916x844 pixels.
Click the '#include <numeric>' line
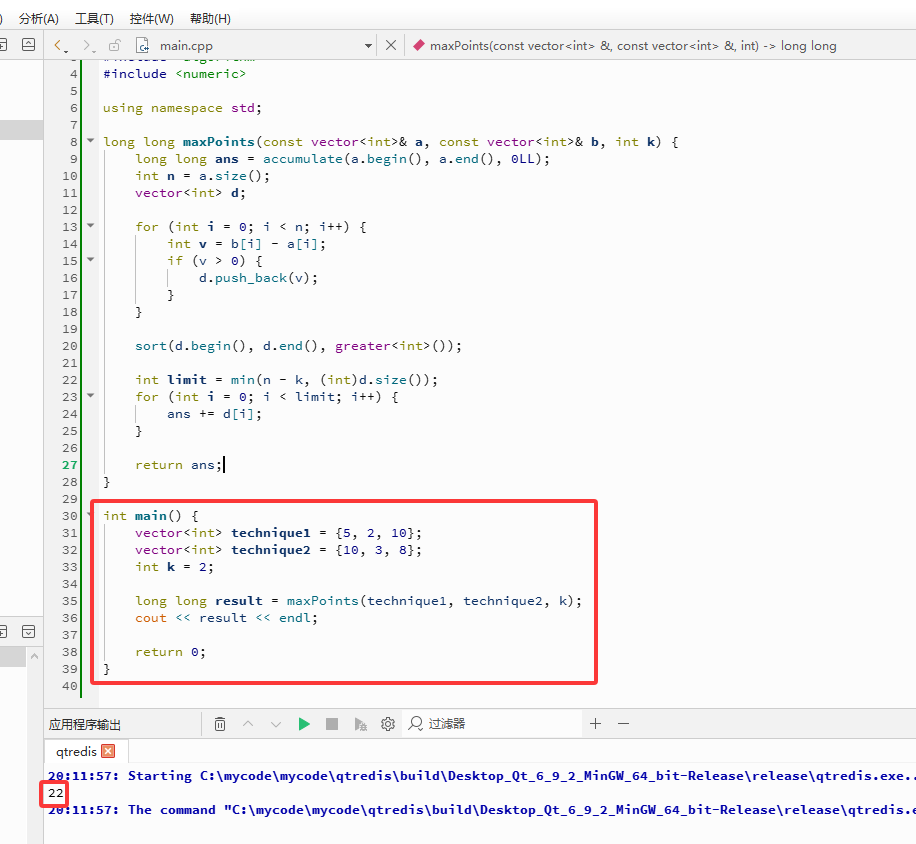click(175, 74)
